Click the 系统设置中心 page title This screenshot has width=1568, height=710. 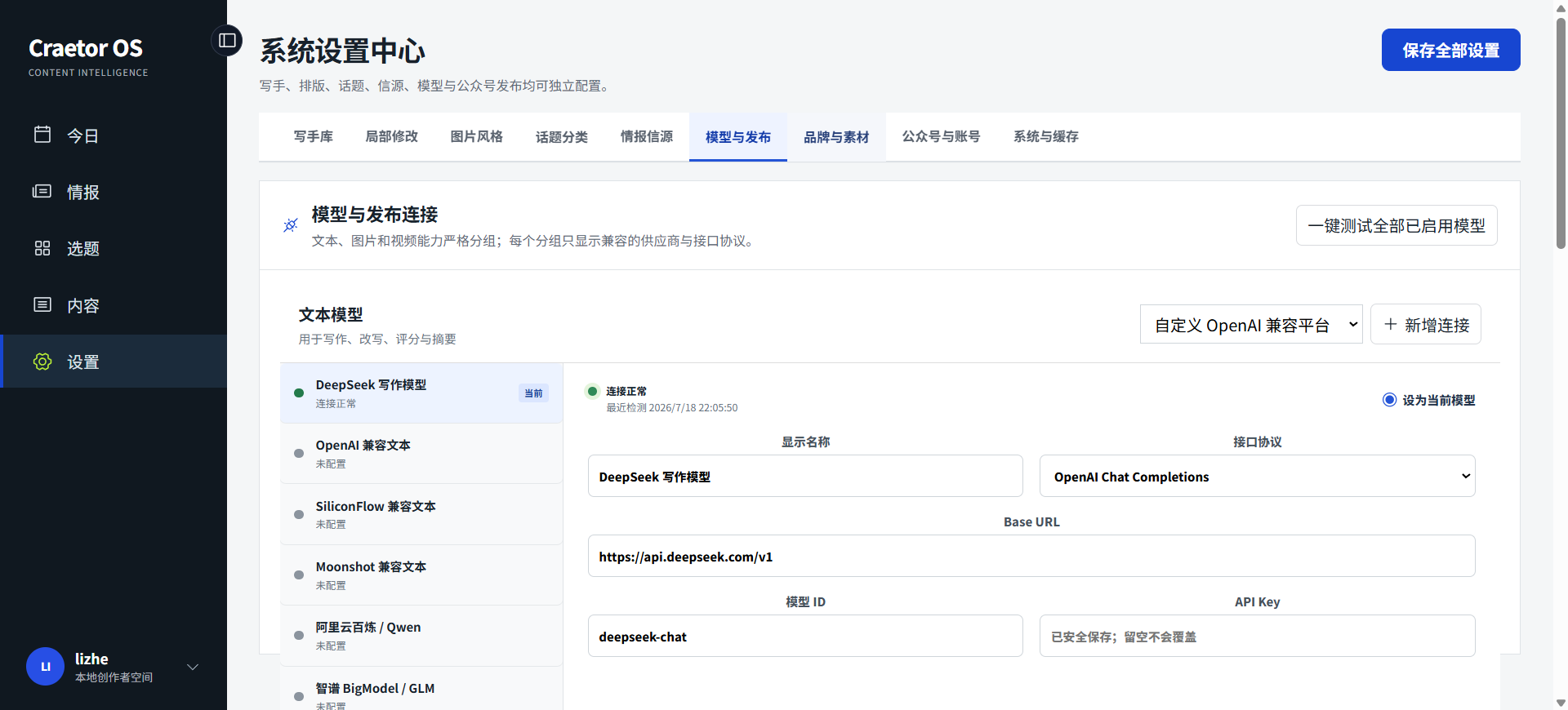click(342, 51)
